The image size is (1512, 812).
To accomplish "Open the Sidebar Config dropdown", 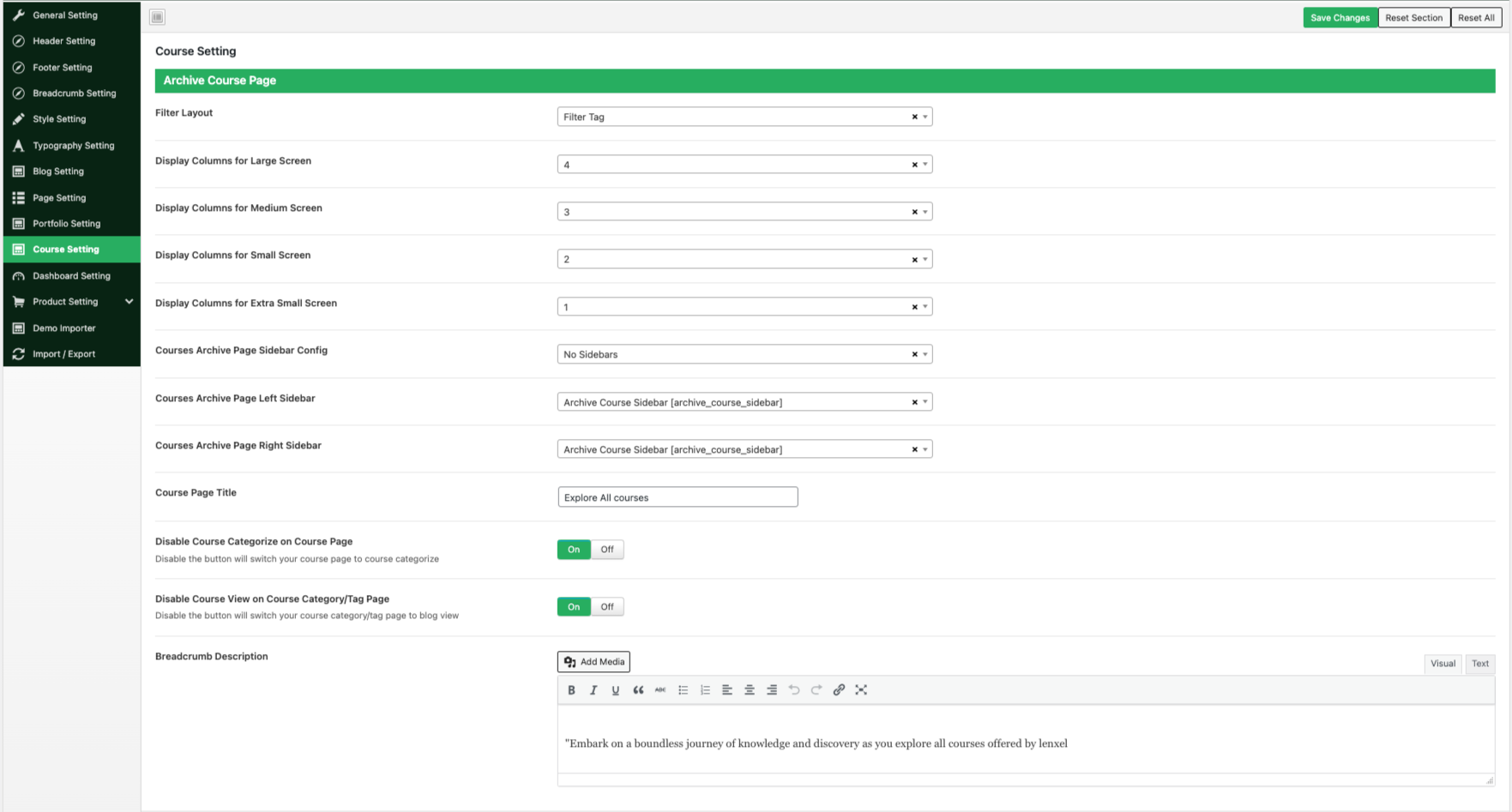I will coord(744,354).
